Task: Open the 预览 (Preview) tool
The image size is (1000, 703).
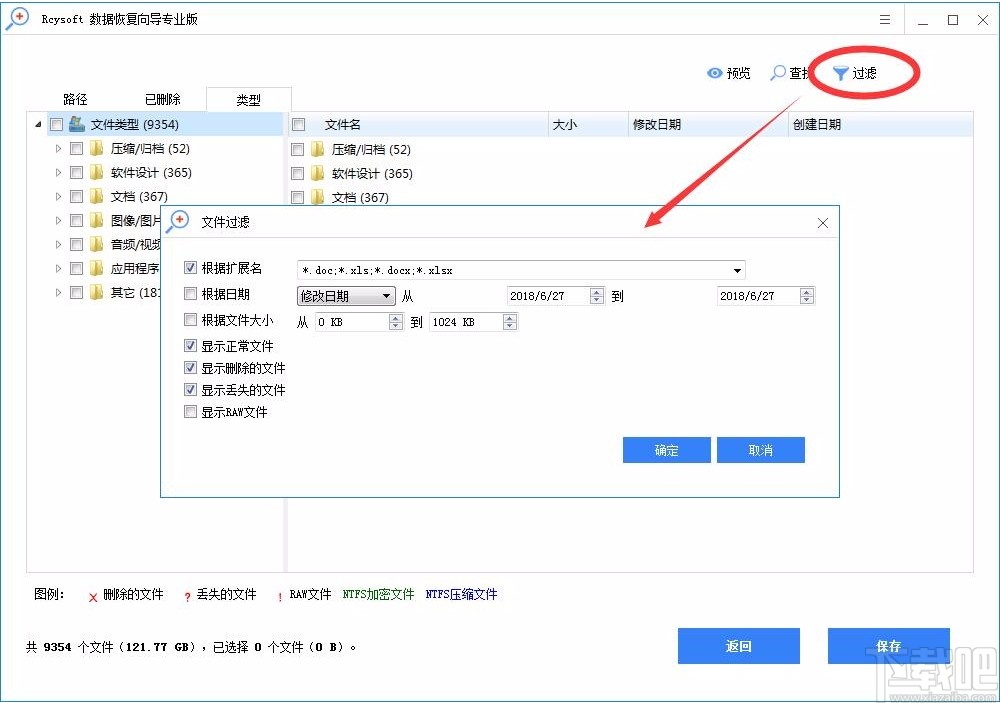Action: [730, 72]
